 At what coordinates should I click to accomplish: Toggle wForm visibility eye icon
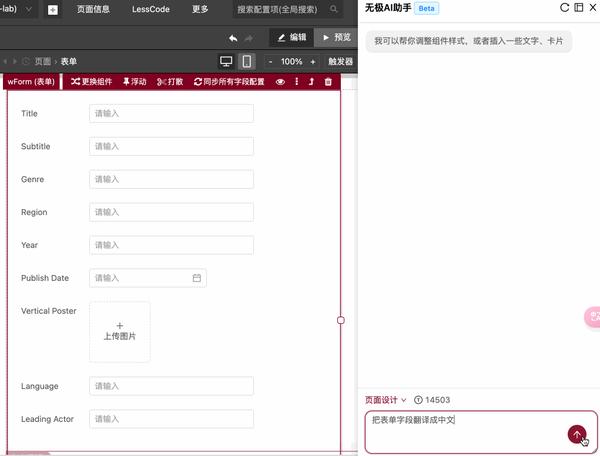point(280,82)
